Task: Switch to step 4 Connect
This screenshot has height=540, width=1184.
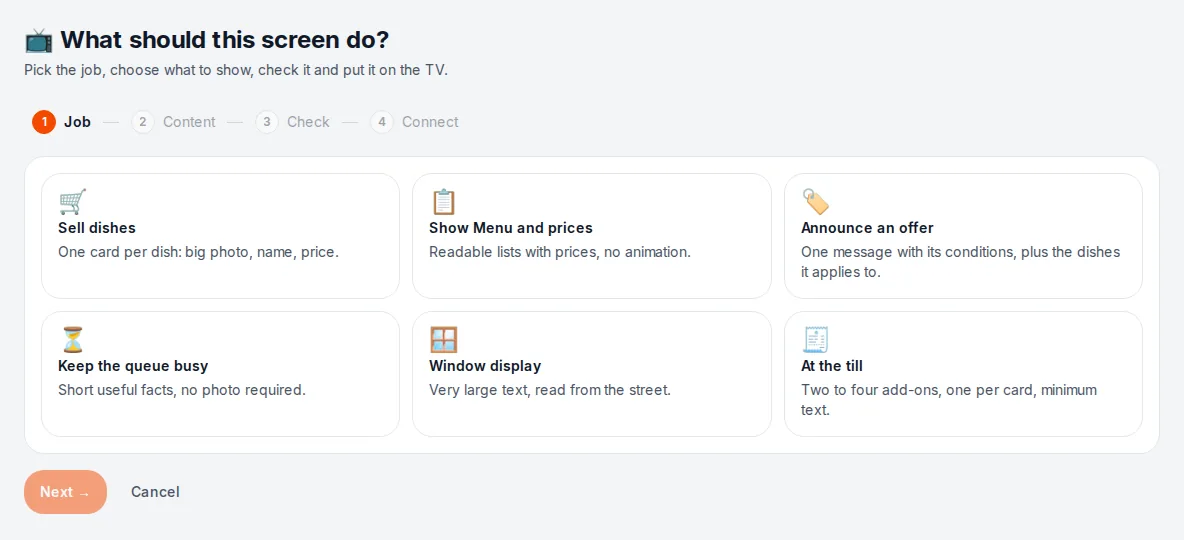Action: tap(415, 122)
